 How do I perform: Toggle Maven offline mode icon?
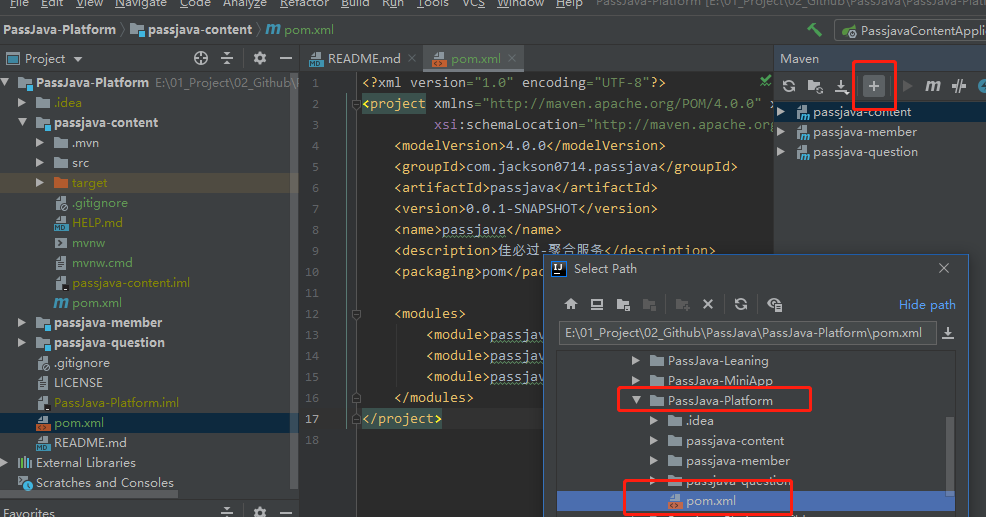click(x=958, y=86)
